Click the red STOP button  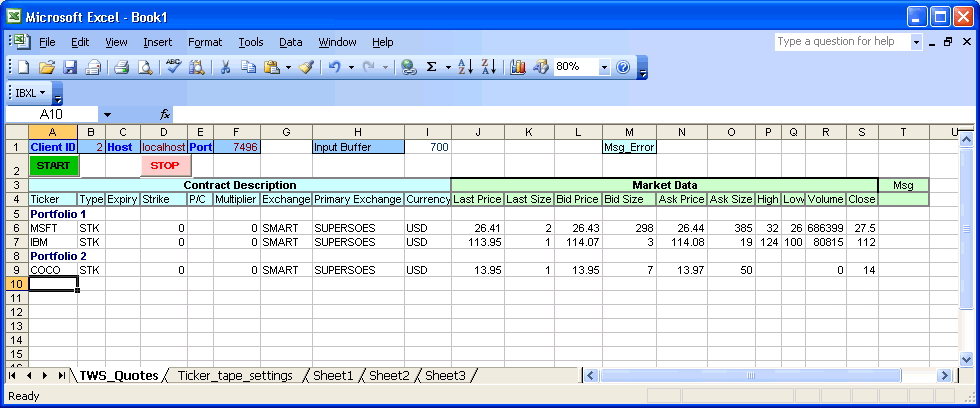pyautogui.click(x=165, y=166)
